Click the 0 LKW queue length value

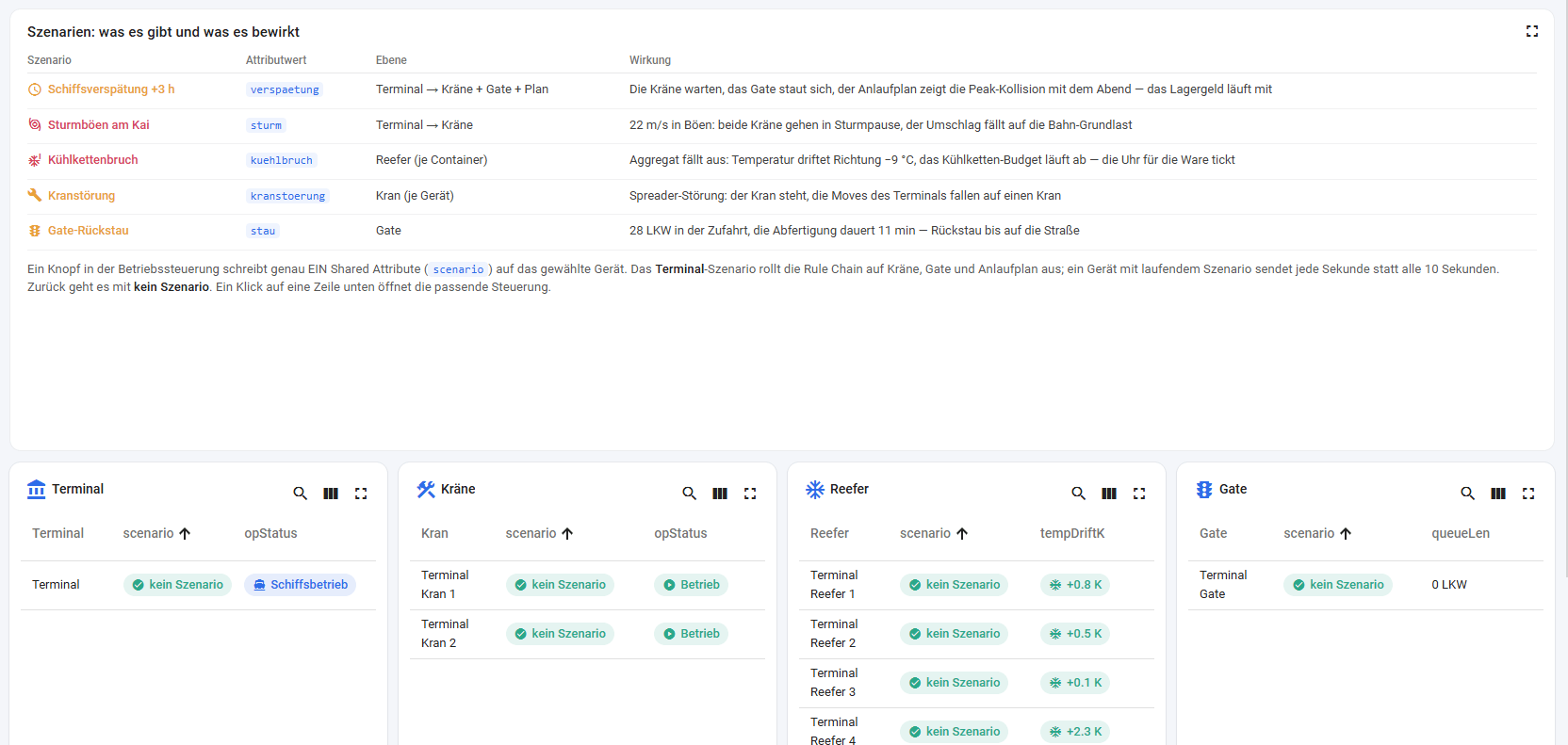coord(1449,585)
